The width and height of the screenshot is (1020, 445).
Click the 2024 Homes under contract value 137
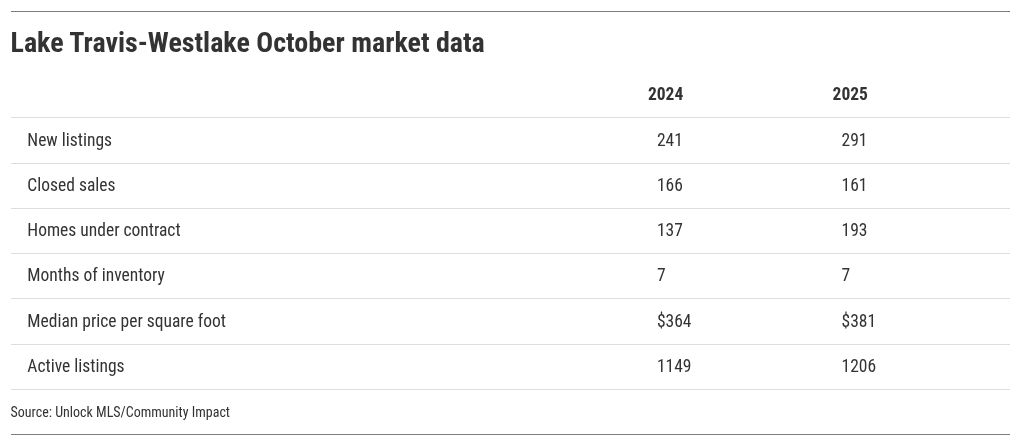pos(669,230)
